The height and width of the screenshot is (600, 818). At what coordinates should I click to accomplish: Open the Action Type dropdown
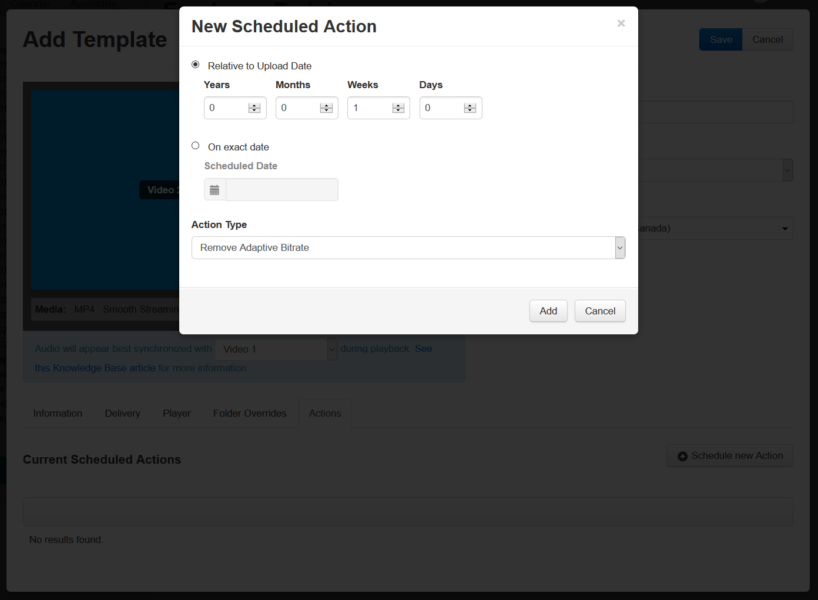coord(408,248)
